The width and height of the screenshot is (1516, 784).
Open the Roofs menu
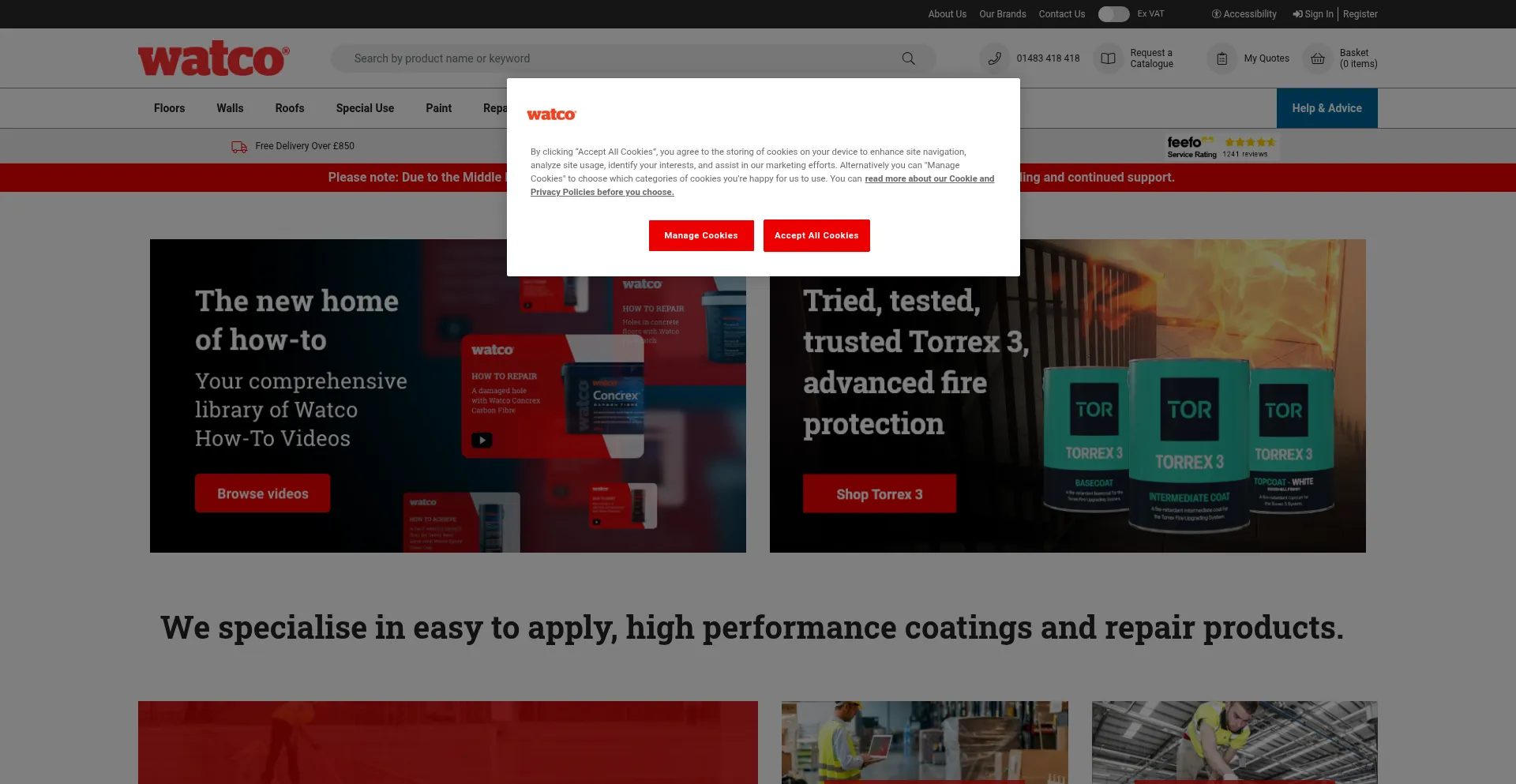(x=290, y=108)
